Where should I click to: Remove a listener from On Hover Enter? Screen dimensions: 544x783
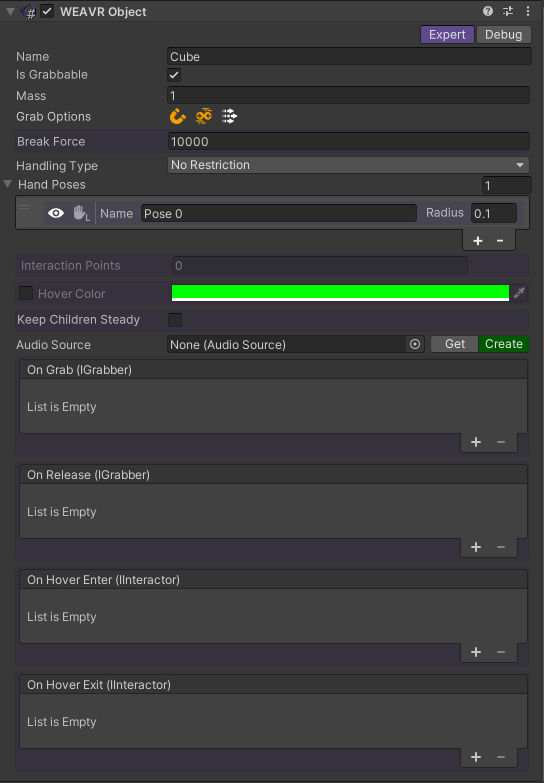pyautogui.click(x=501, y=652)
